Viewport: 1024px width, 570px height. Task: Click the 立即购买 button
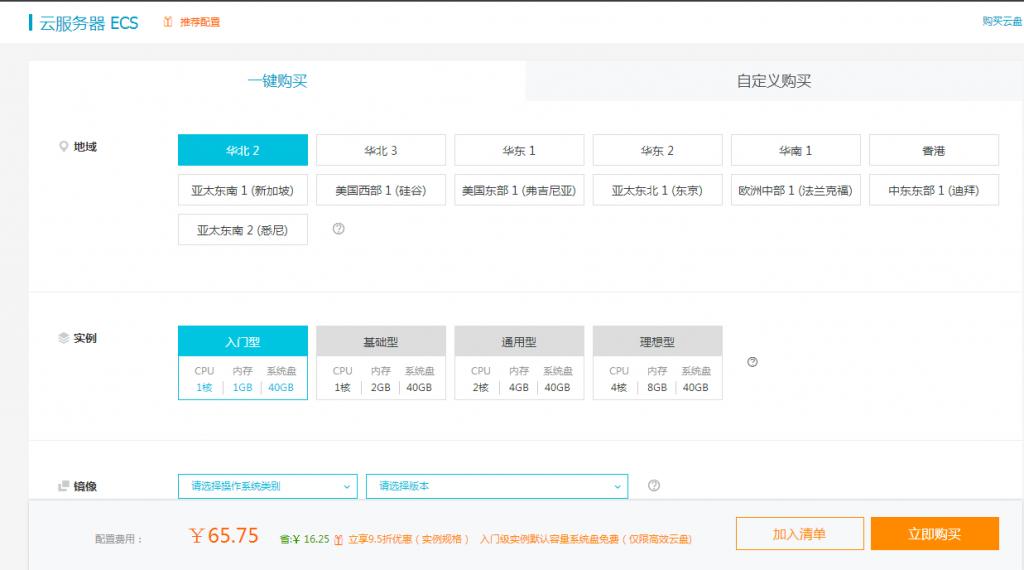tap(935, 533)
